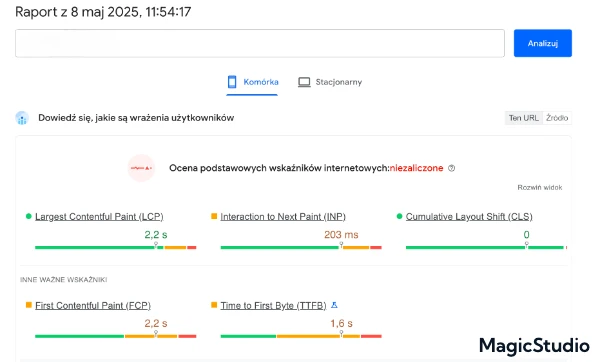Screen dimensions: 600x362
Task: Click the mobile phone icon for Komórka
Action: point(232,82)
